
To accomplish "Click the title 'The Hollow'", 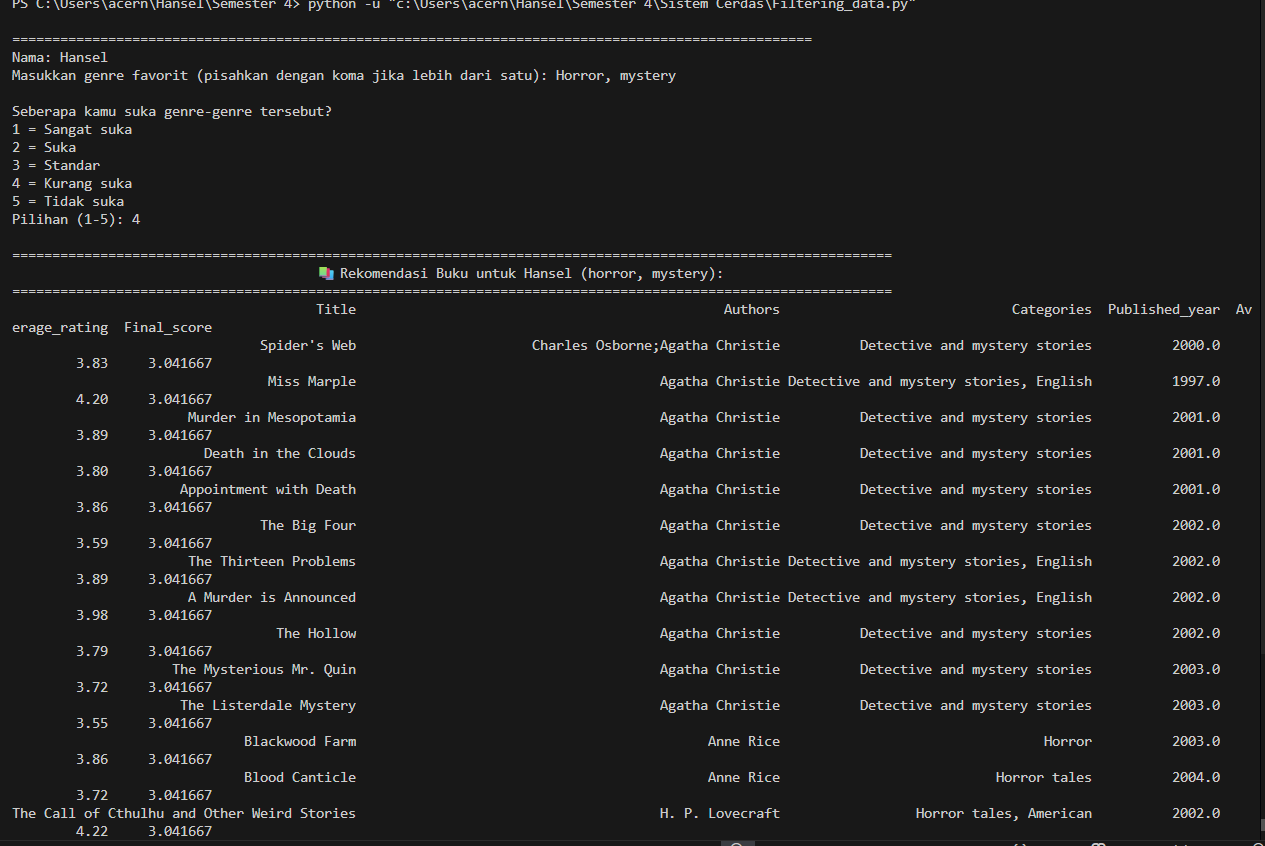I will click(316, 633).
